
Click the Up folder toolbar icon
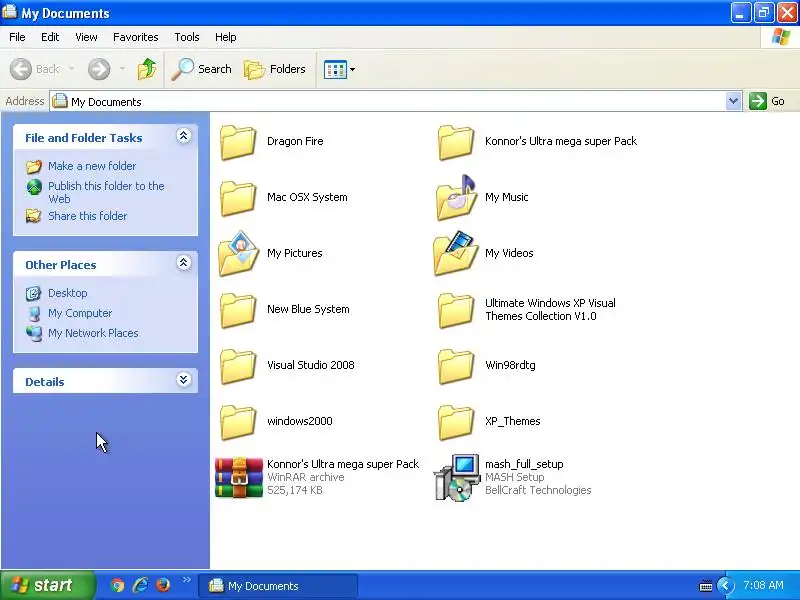coord(147,69)
